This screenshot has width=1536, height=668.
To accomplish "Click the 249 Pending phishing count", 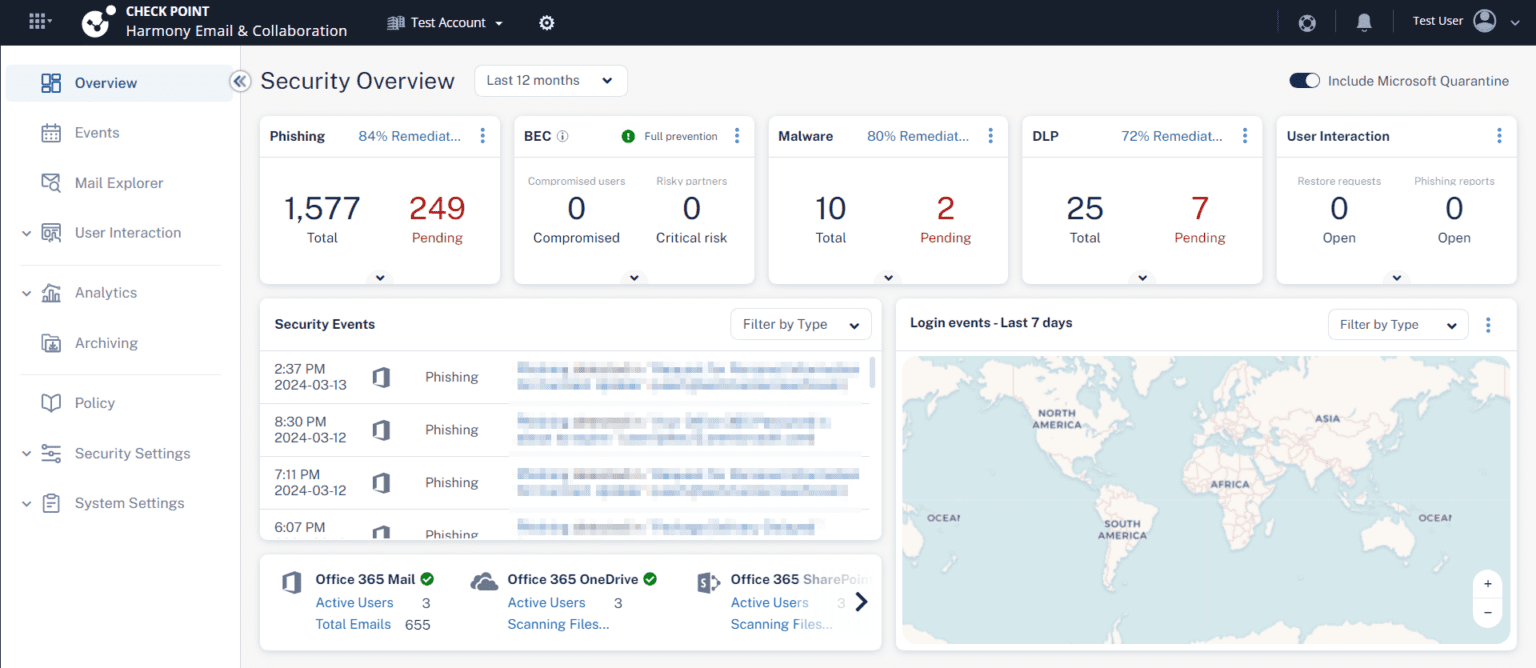I will point(437,209).
